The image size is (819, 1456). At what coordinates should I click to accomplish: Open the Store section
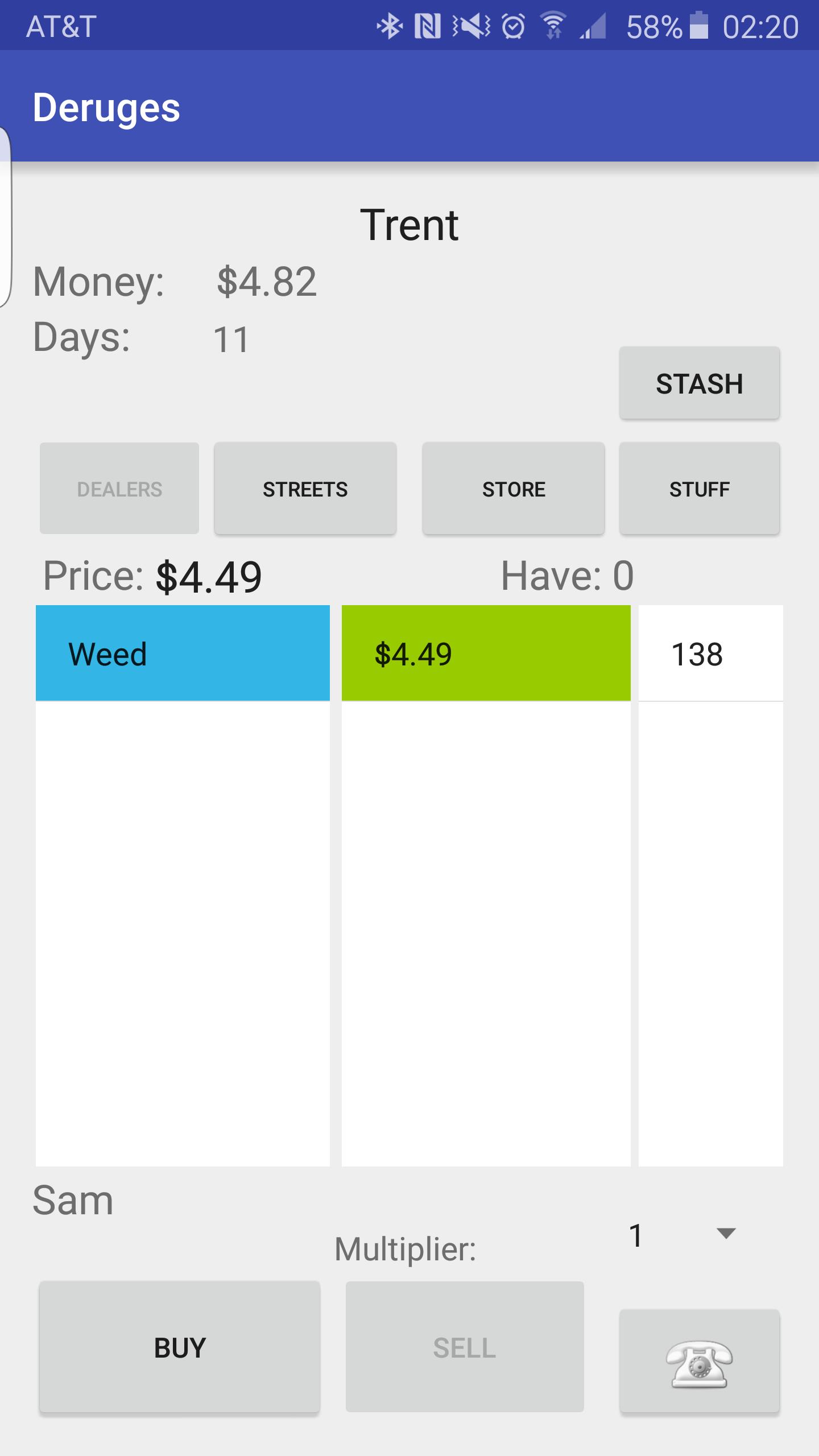pos(513,489)
